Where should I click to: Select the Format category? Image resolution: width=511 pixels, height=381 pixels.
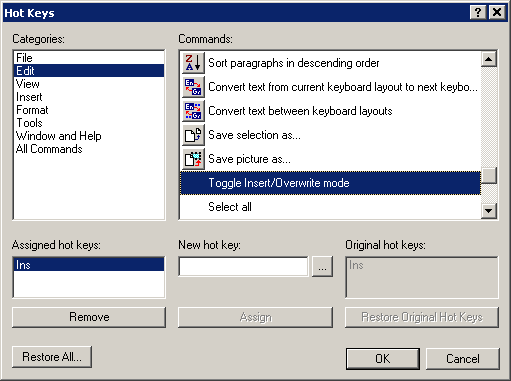point(89,110)
